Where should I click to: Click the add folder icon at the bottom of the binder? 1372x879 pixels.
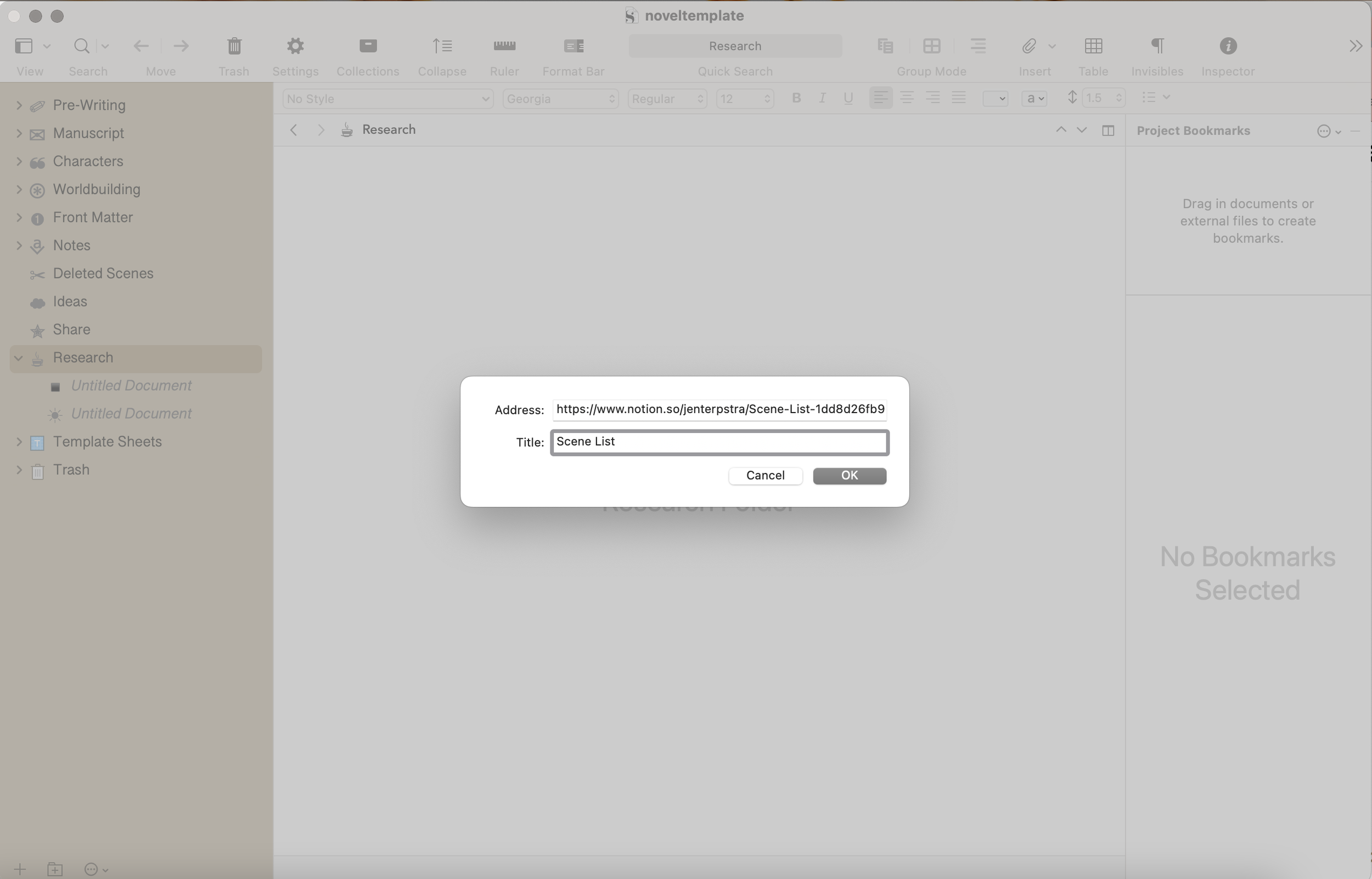[55, 869]
